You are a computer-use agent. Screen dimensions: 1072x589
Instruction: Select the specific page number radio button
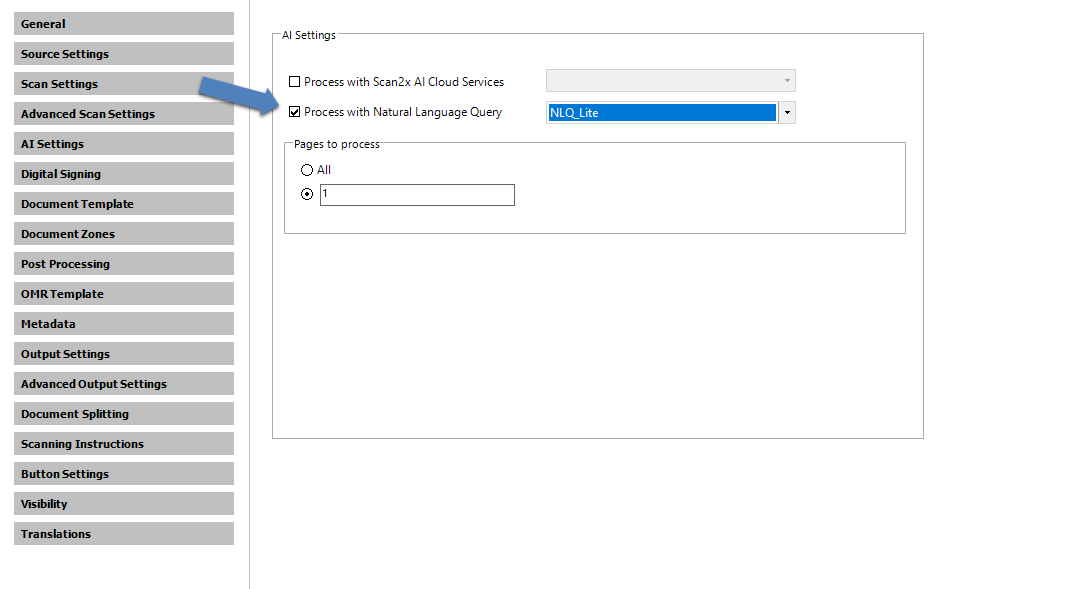coord(307,194)
